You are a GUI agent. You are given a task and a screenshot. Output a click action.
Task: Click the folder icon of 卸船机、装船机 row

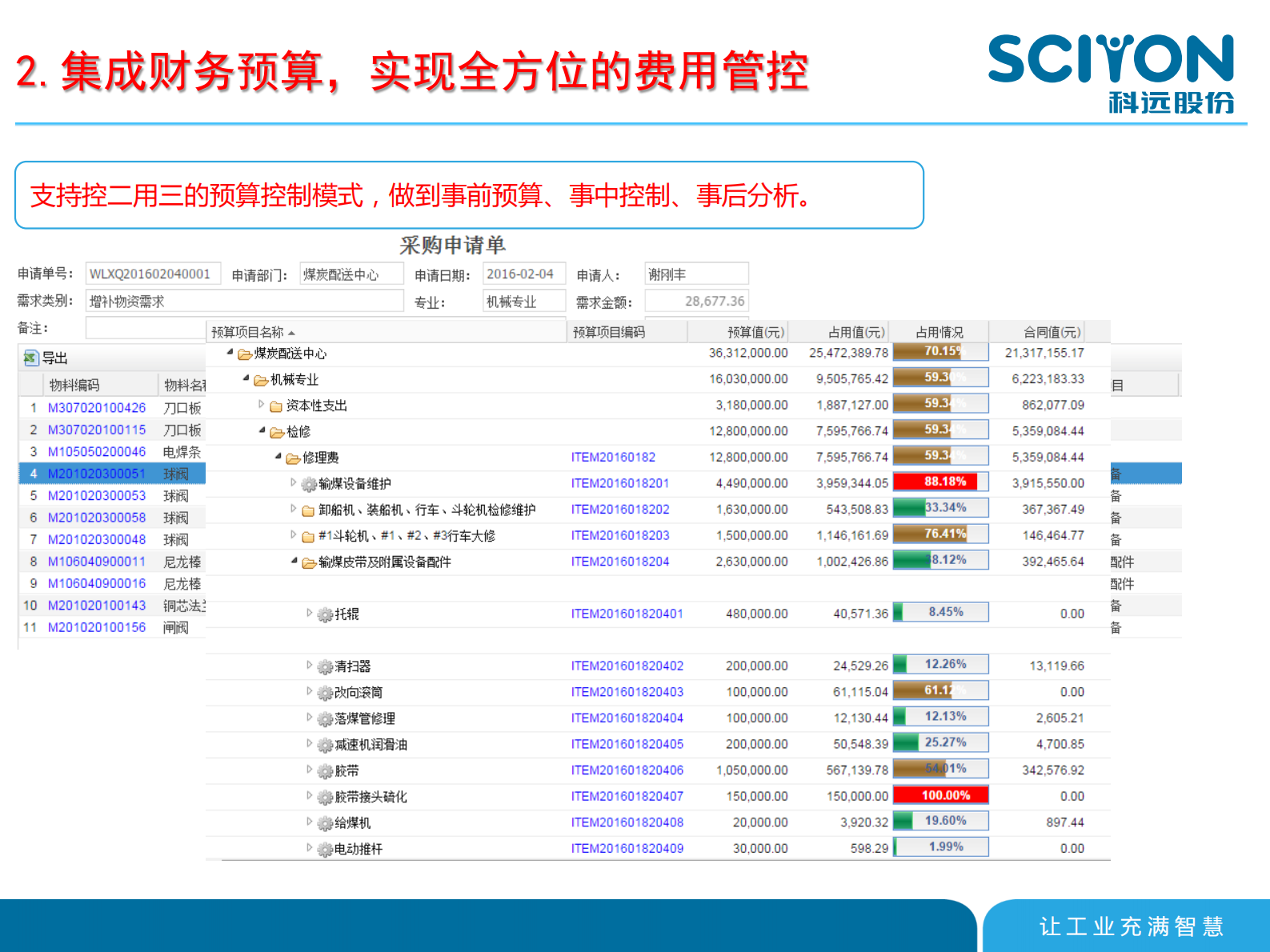pos(309,510)
